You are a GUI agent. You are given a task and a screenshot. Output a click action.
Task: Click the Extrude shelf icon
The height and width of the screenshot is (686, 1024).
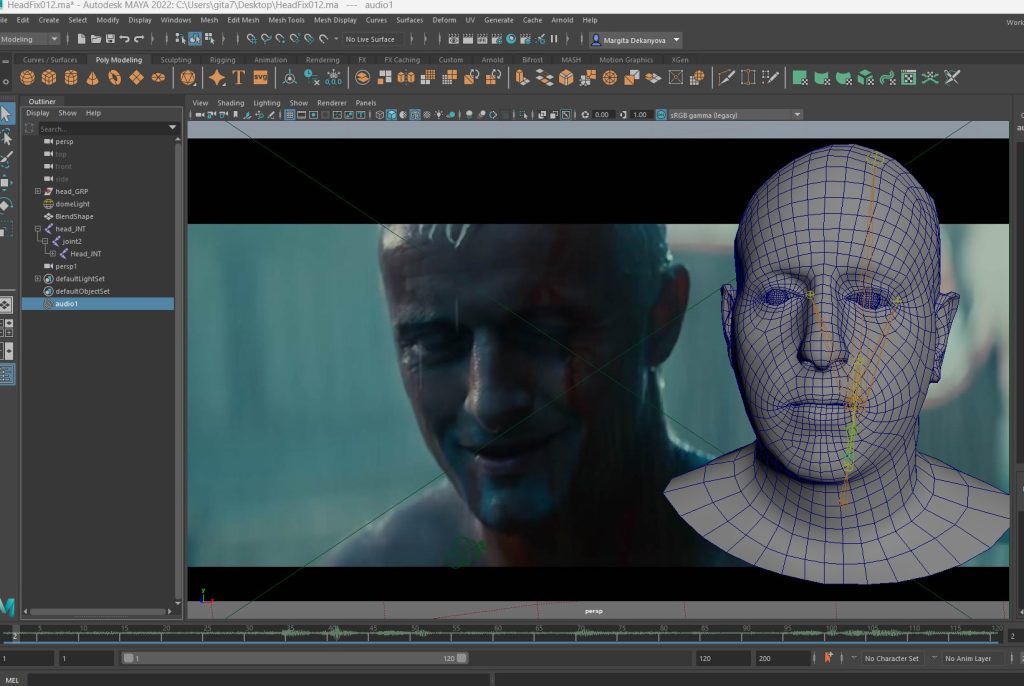pyautogui.click(x=522, y=78)
